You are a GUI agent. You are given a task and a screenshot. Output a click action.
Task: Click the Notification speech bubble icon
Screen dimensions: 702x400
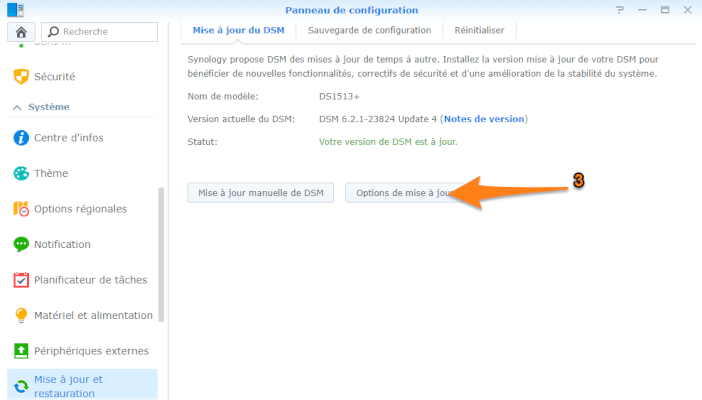[x=21, y=244]
